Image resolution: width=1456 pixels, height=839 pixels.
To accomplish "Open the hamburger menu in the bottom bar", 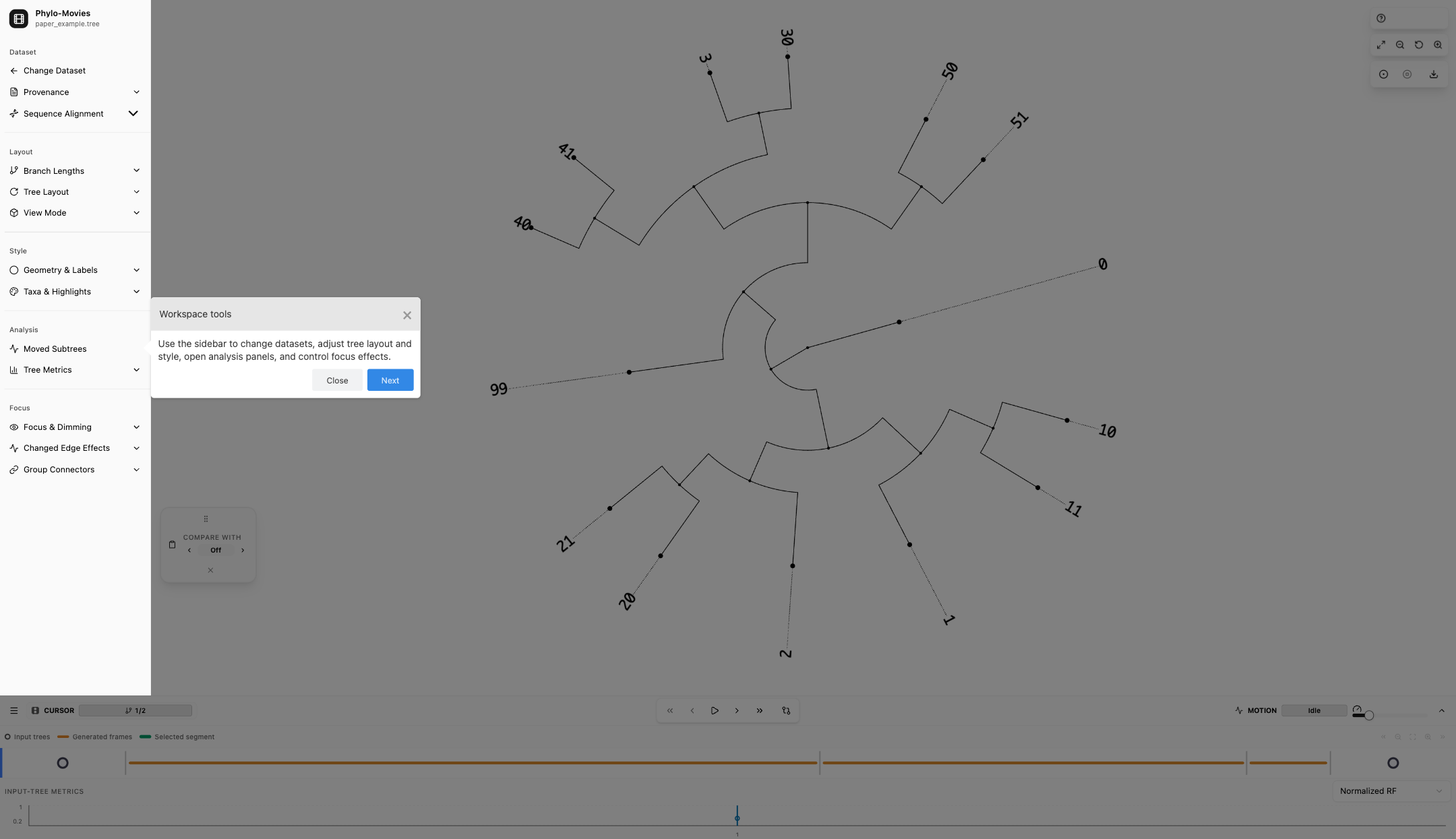I will (13, 710).
